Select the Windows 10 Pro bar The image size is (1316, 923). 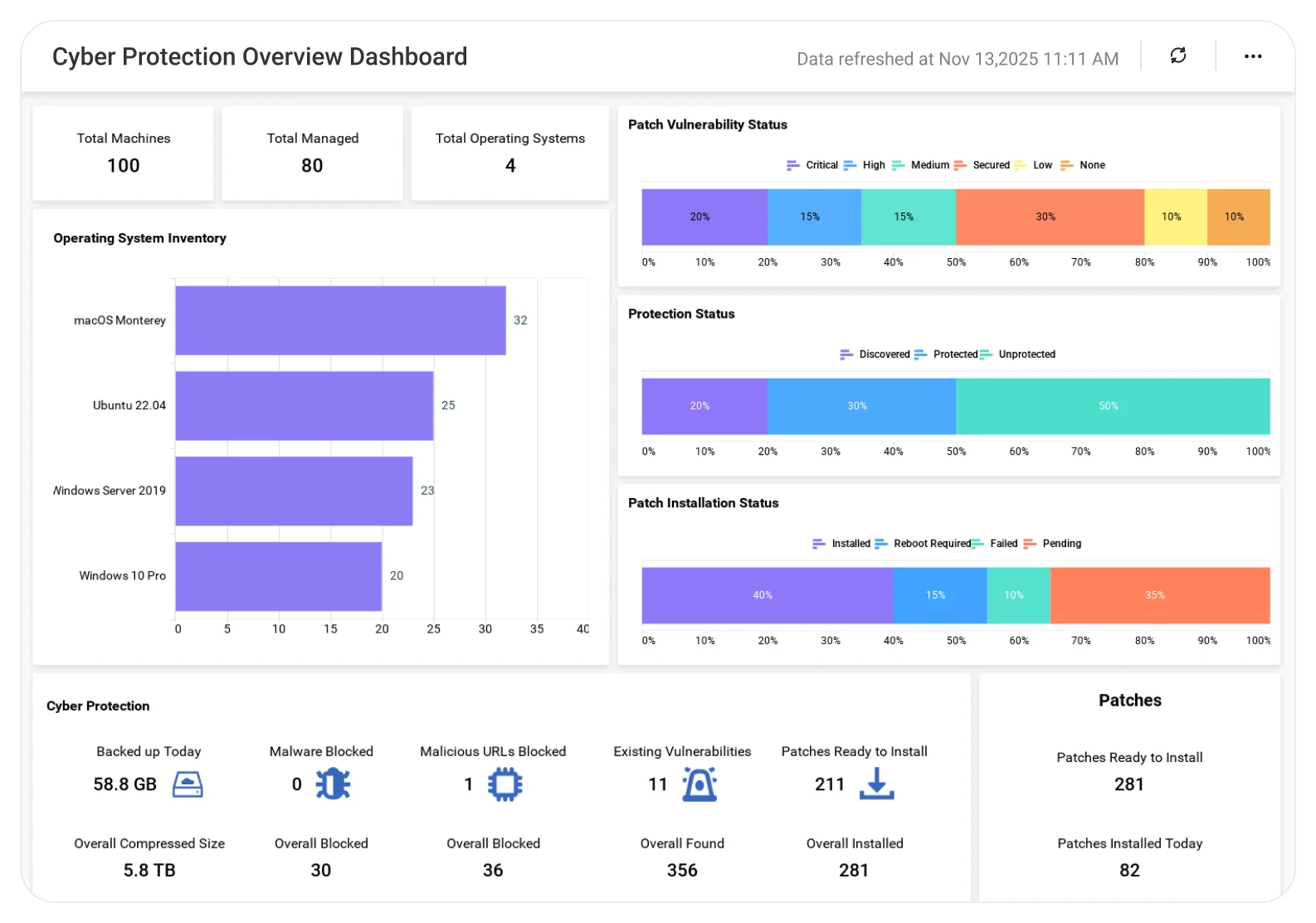(x=279, y=576)
